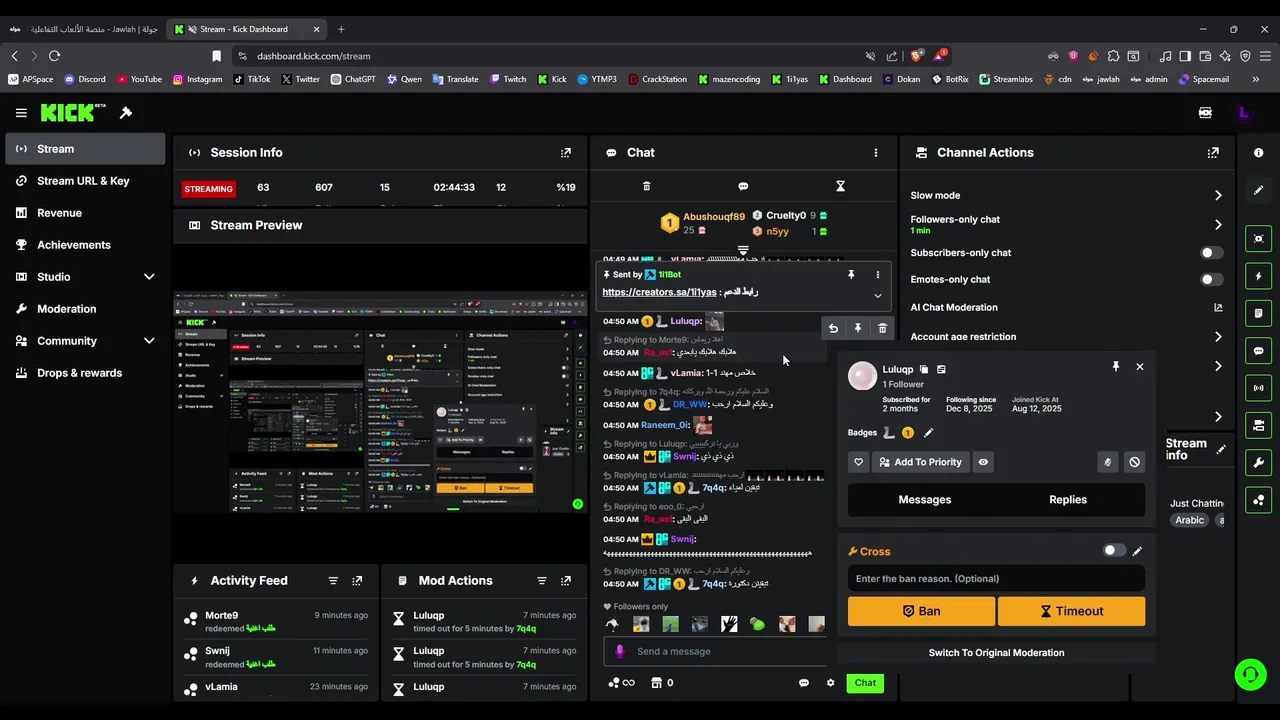Click the orange Ban button
Image resolution: width=1280 pixels, height=720 pixels.
pos(921,611)
